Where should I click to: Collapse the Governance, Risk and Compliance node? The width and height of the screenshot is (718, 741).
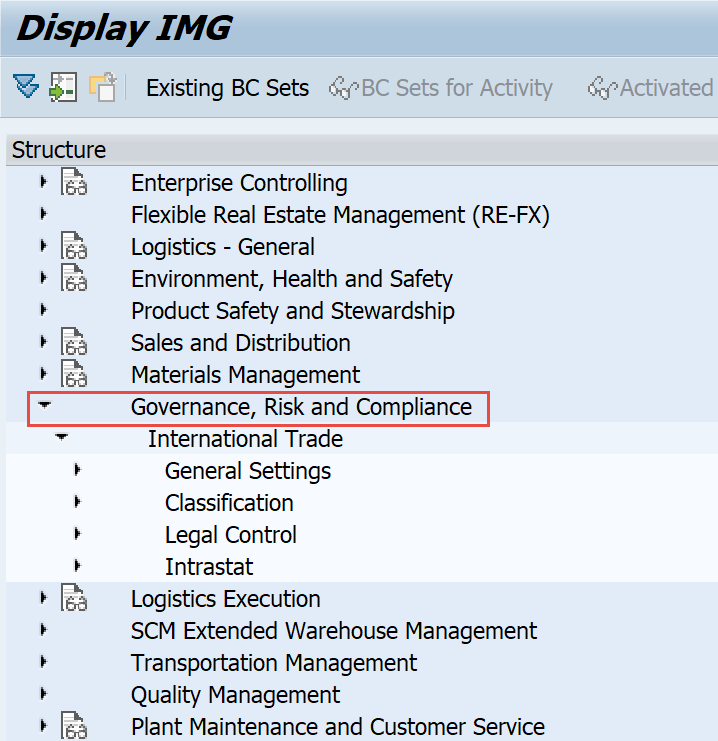click(x=44, y=405)
